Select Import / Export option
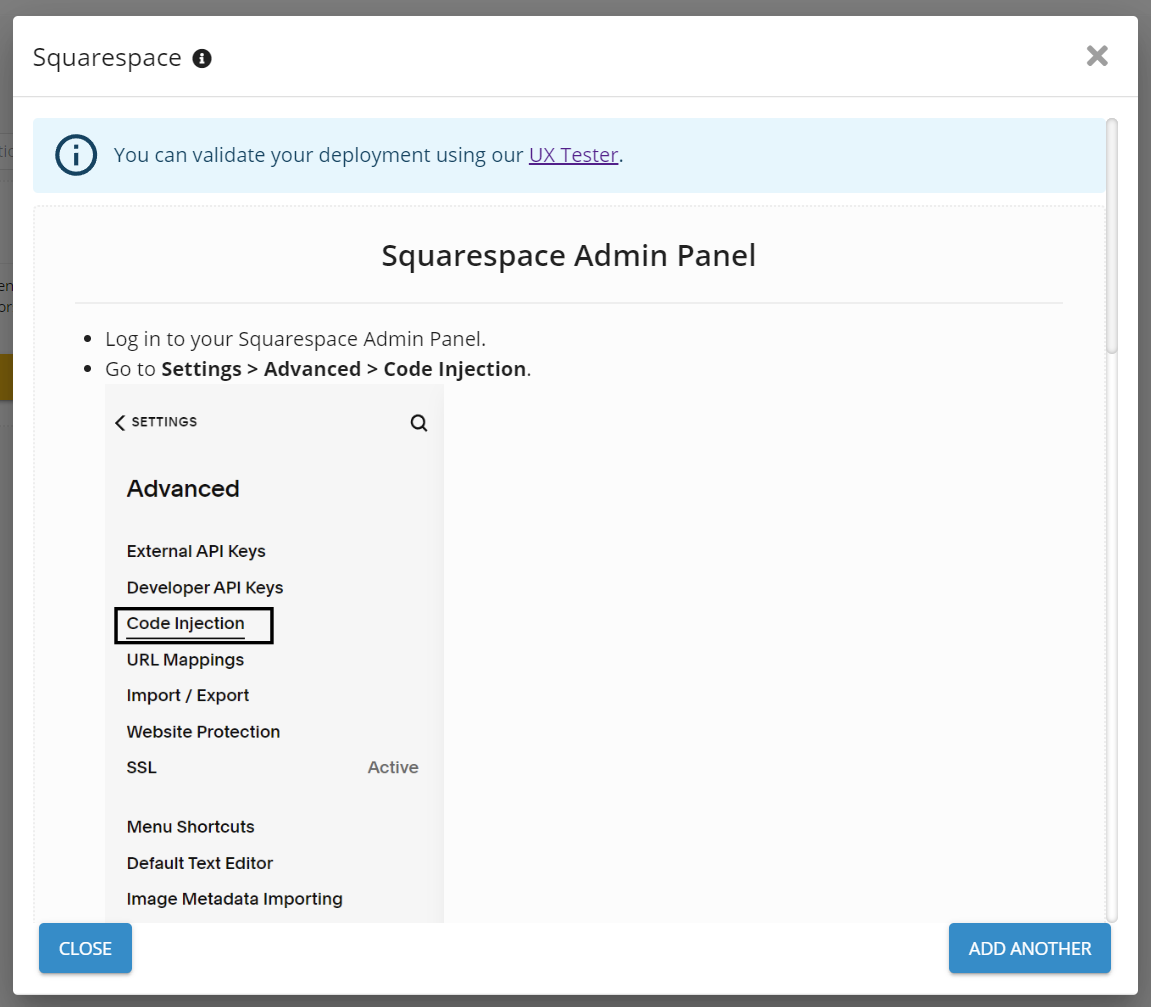The height and width of the screenshot is (1007, 1151). 188,696
